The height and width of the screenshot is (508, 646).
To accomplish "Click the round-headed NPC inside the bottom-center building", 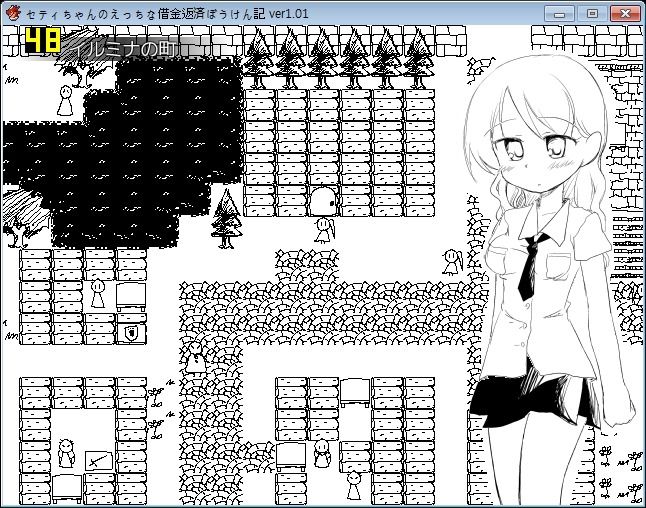I will (x=321, y=453).
